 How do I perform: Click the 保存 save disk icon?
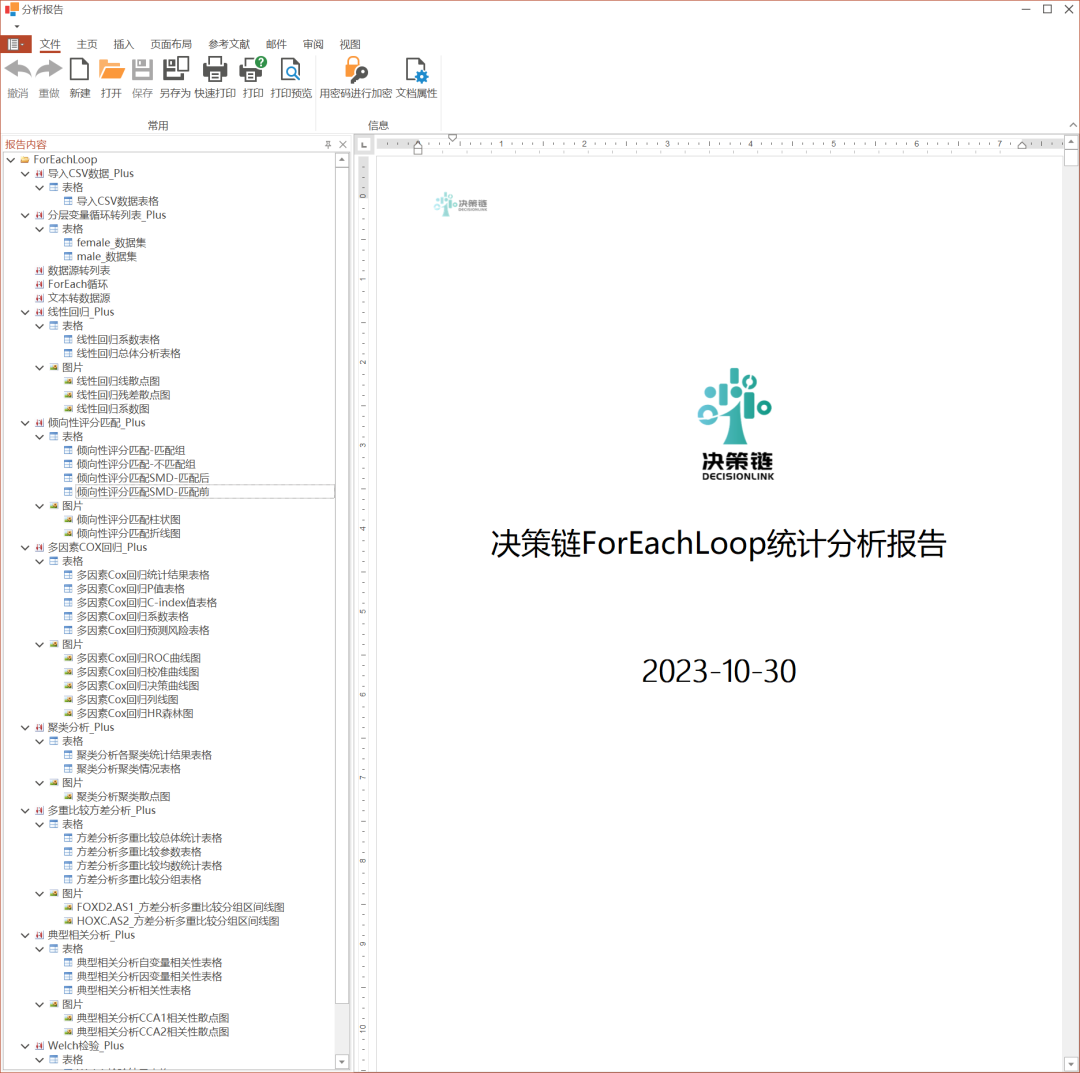(x=142, y=70)
